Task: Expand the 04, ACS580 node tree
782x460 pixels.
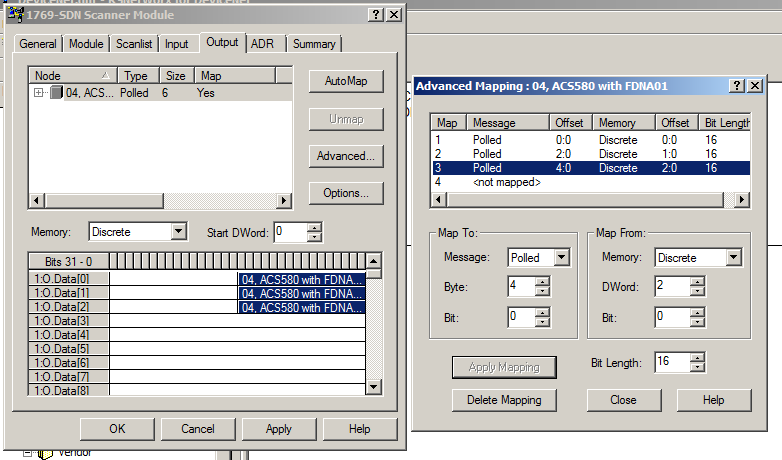Action: tap(39, 93)
